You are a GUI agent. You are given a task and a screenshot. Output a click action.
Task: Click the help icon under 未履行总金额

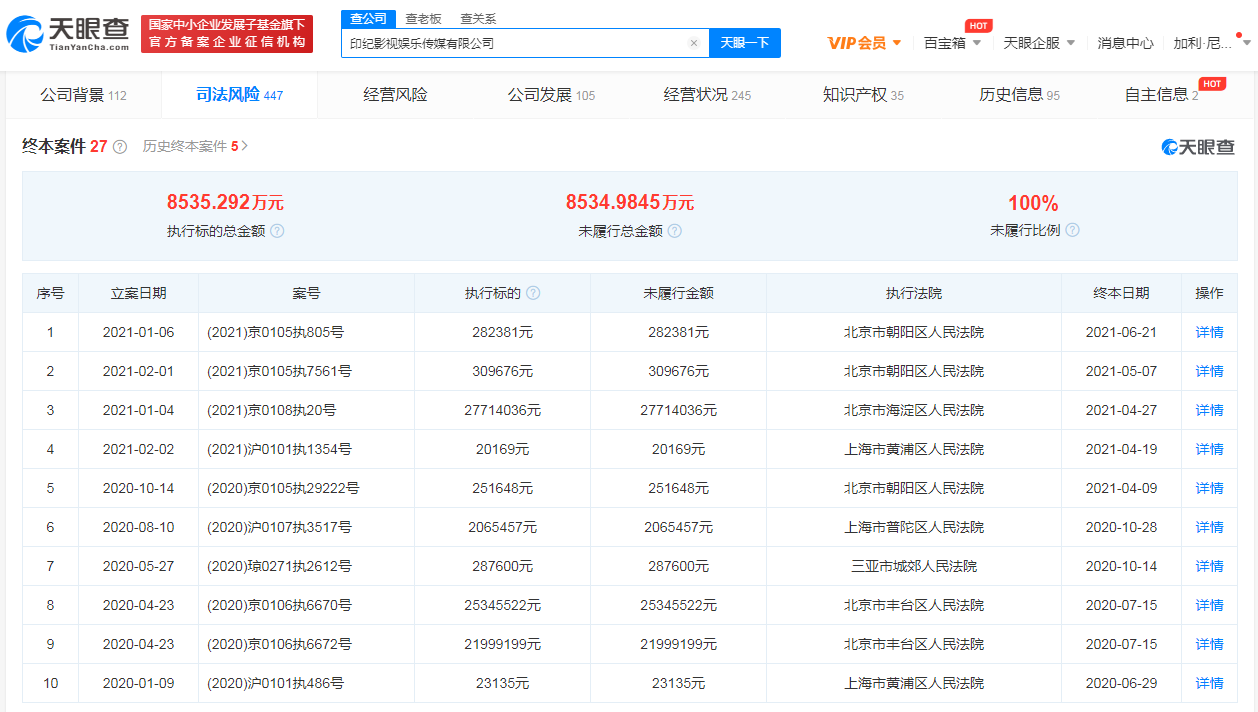(675, 231)
